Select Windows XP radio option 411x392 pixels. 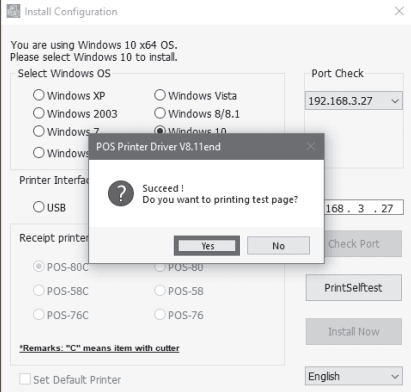click(69, 95)
